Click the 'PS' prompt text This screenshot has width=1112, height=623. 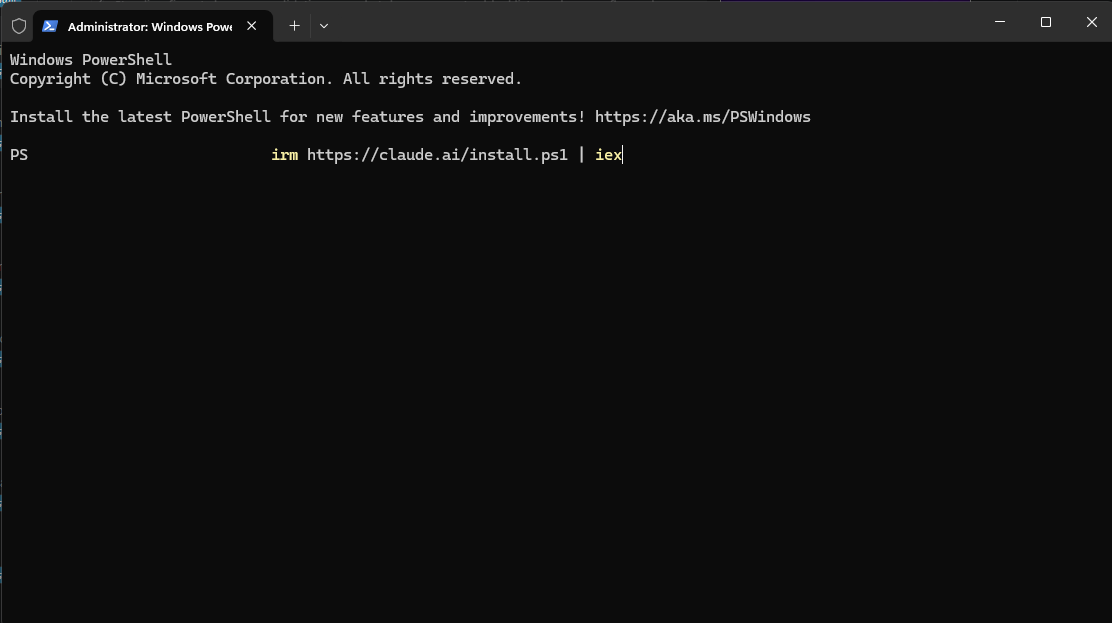tap(18, 155)
